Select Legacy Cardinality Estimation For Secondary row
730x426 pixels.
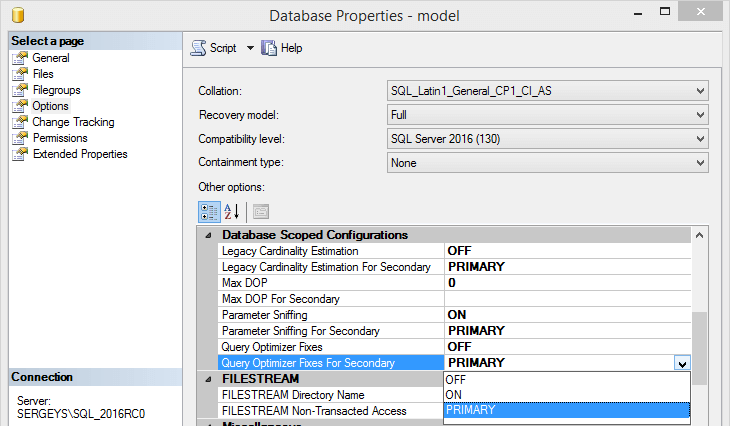coord(454,267)
